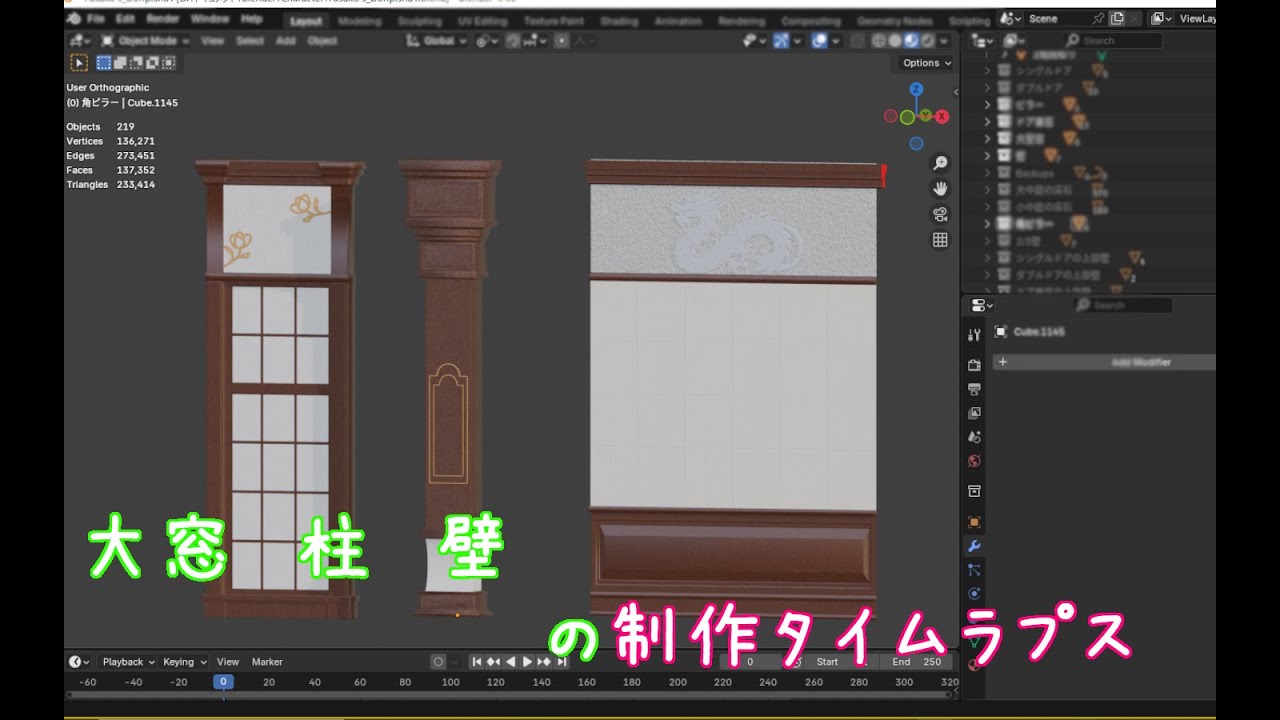Click the pan hand viewport icon
Viewport: 1280px width, 720px height.
click(940, 188)
